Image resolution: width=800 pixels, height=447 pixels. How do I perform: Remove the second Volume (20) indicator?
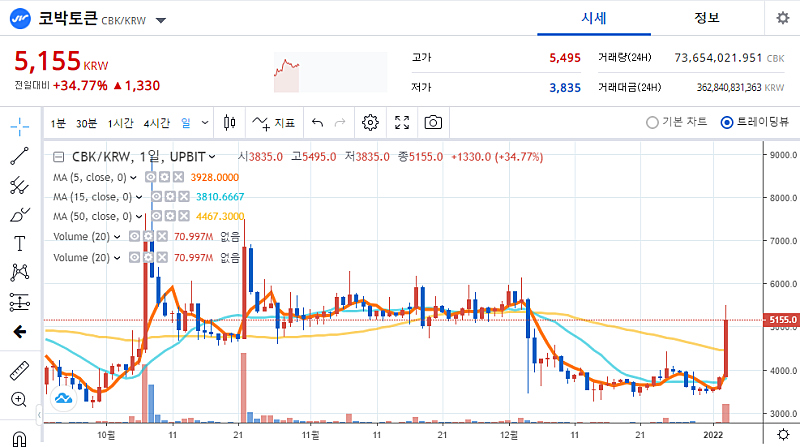tap(162, 257)
